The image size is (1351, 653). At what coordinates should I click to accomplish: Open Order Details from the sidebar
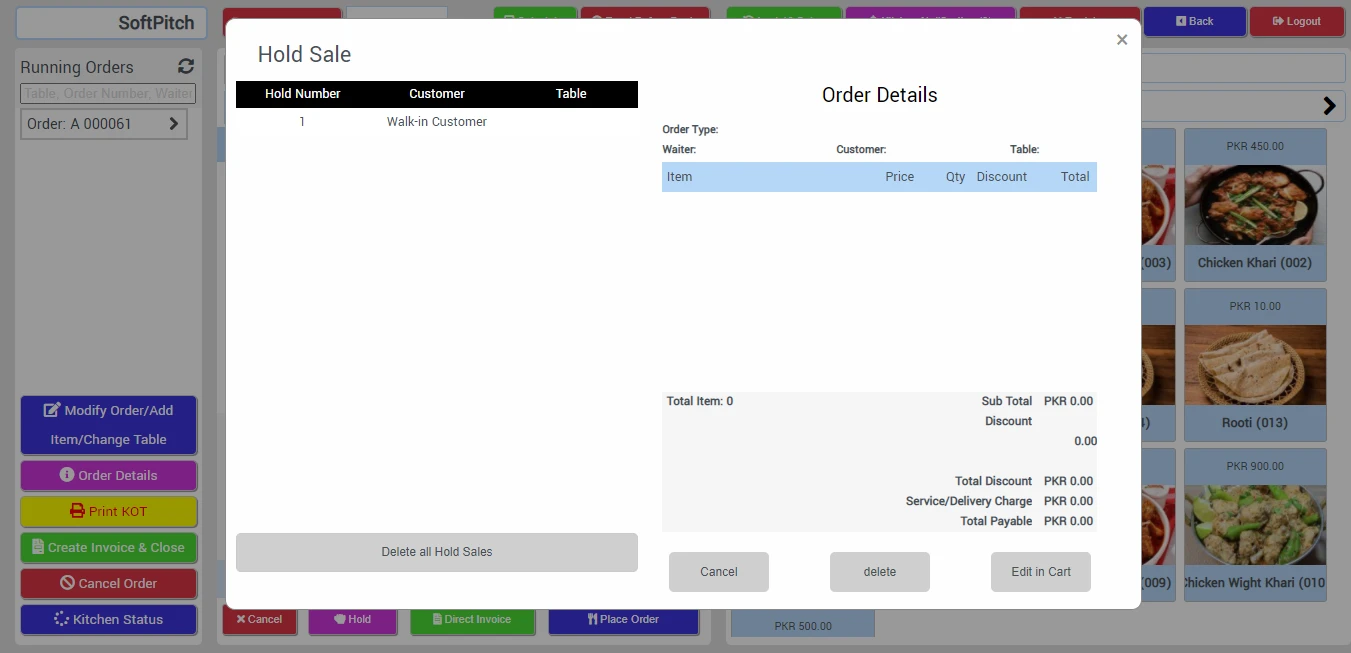pyautogui.click(x=108, y=475)
